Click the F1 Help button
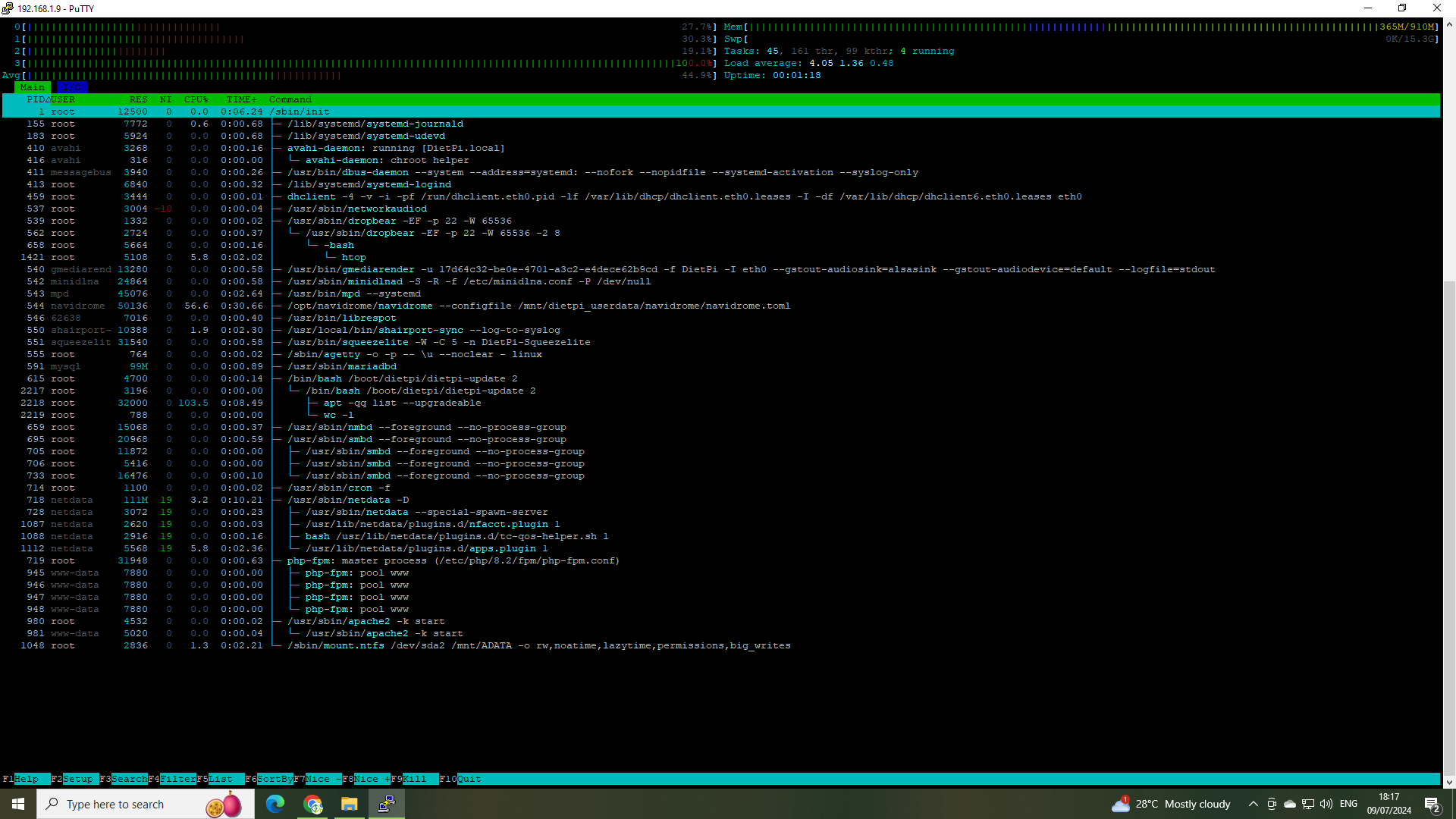 coord(26,779)
